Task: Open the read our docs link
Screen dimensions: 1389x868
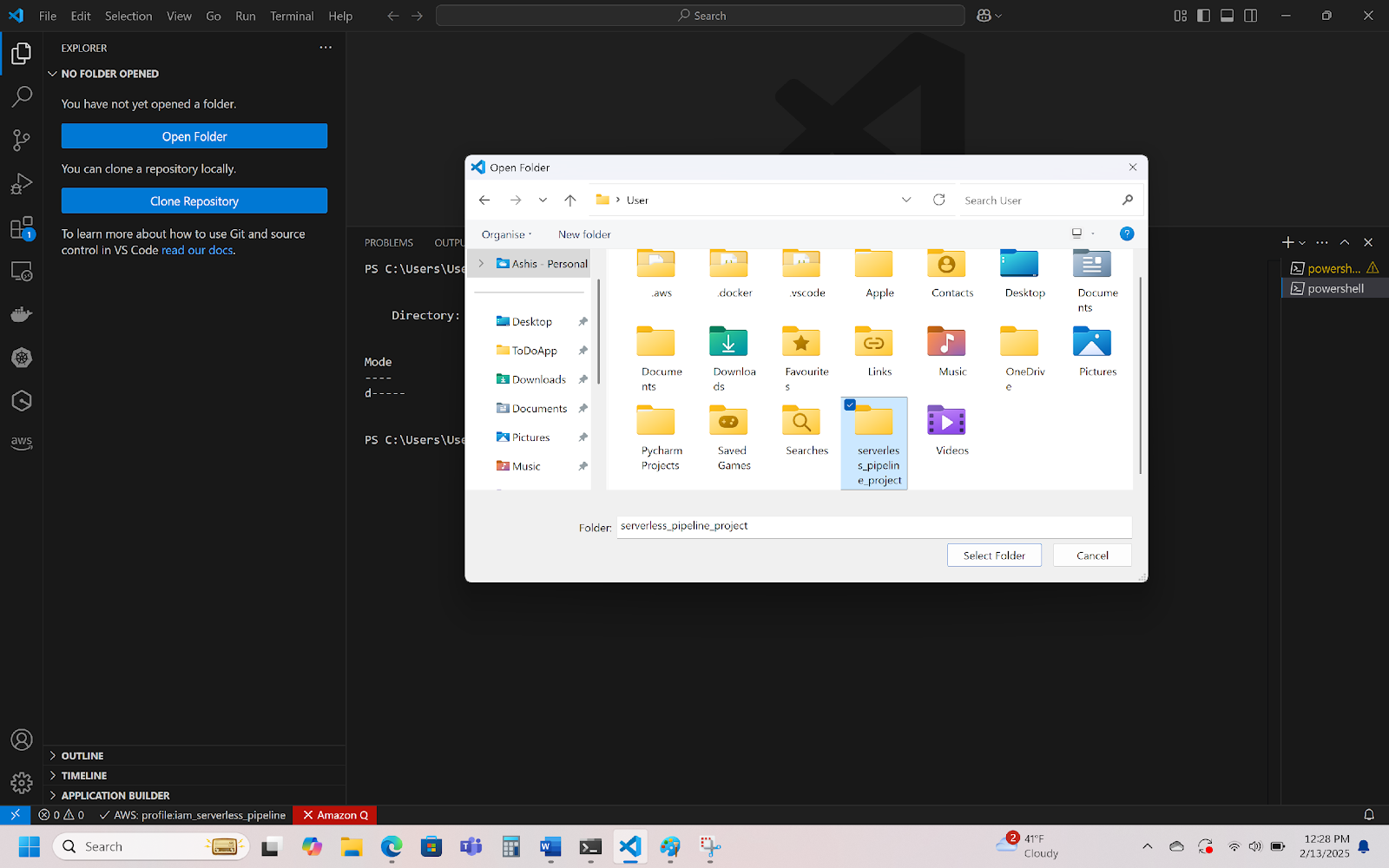Action: pos(197,250)
